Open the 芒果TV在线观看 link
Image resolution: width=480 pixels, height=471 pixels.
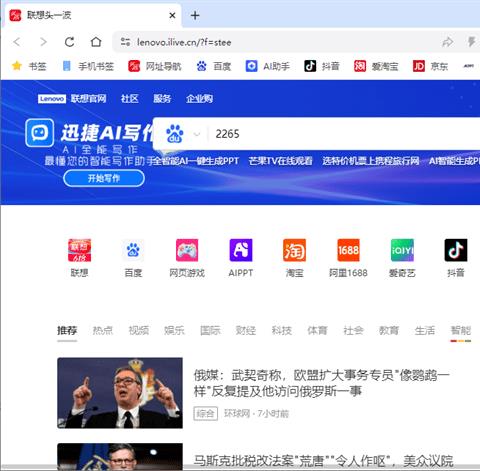point(280,161)
